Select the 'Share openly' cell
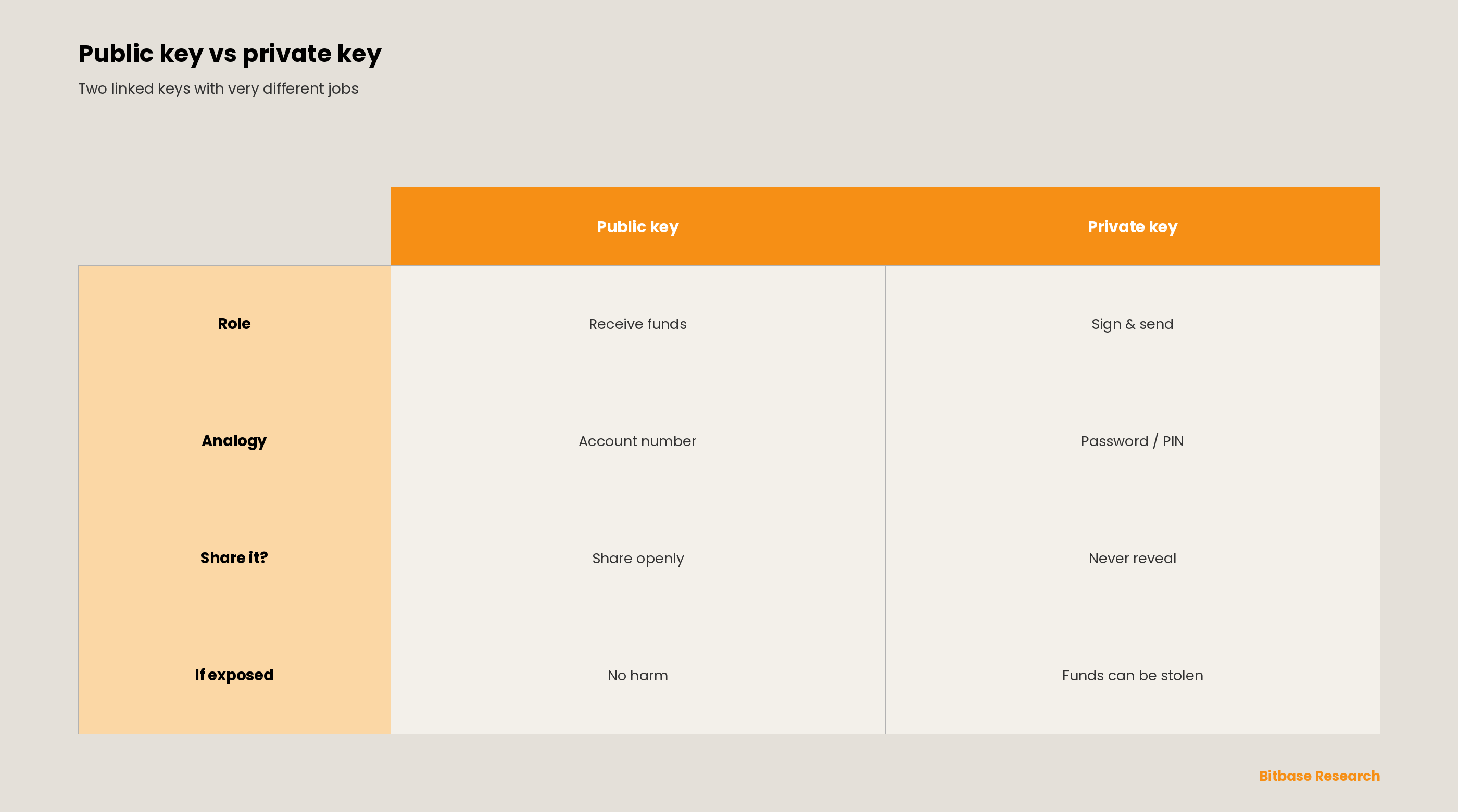This screenshot has height=812, width=1458. coord(638,559)
